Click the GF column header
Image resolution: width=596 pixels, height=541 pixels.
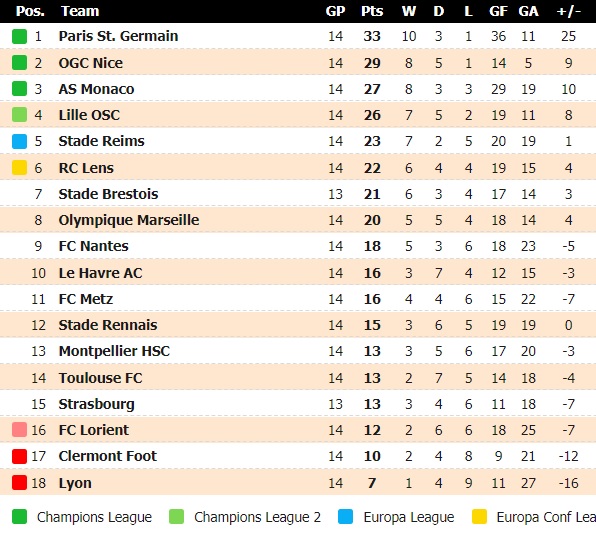tap(498, 11)
